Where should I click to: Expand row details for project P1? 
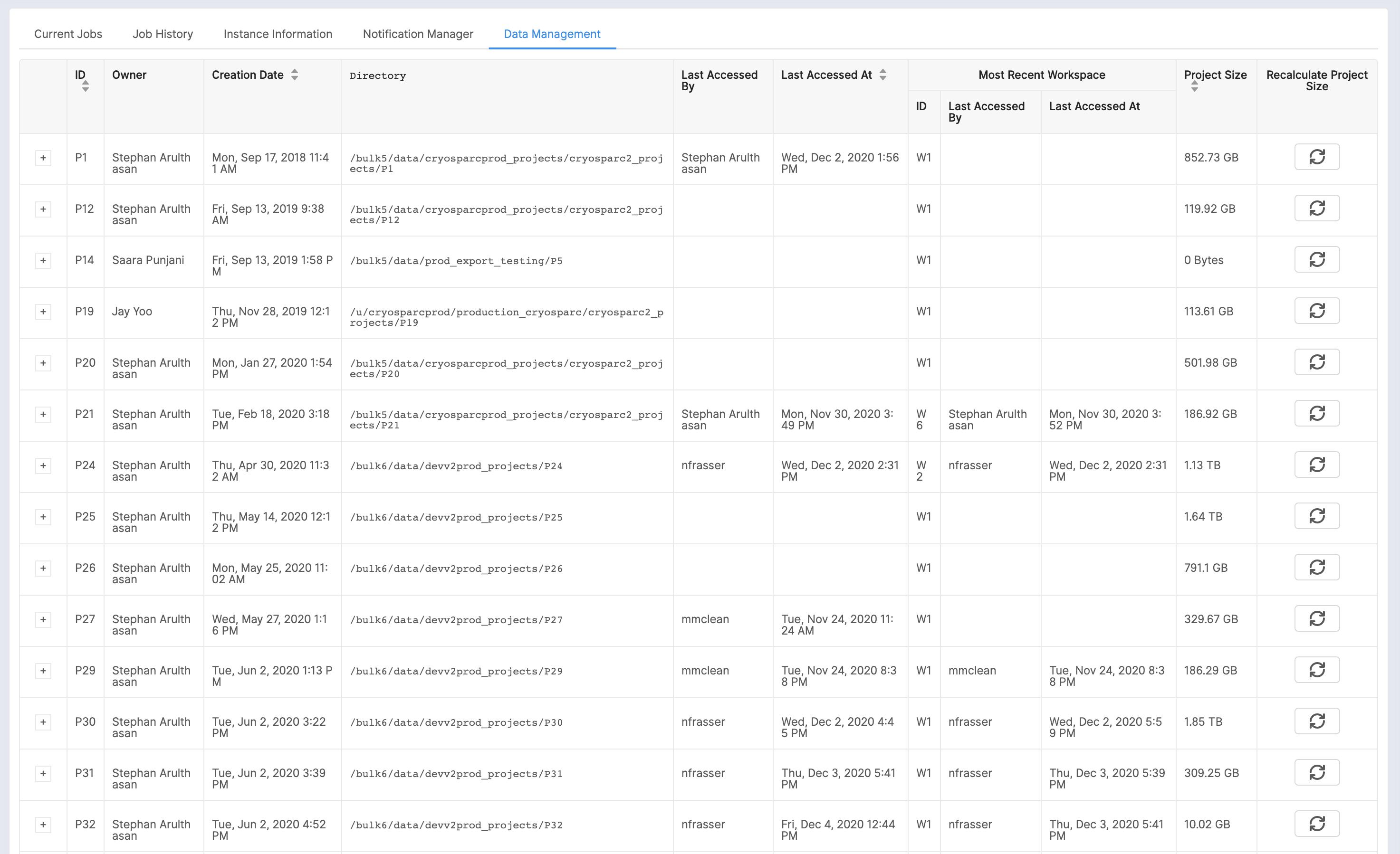point(43,158)
